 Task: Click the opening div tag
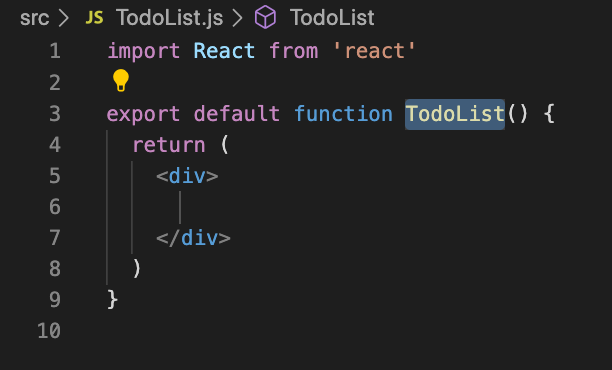click(187, 176)
